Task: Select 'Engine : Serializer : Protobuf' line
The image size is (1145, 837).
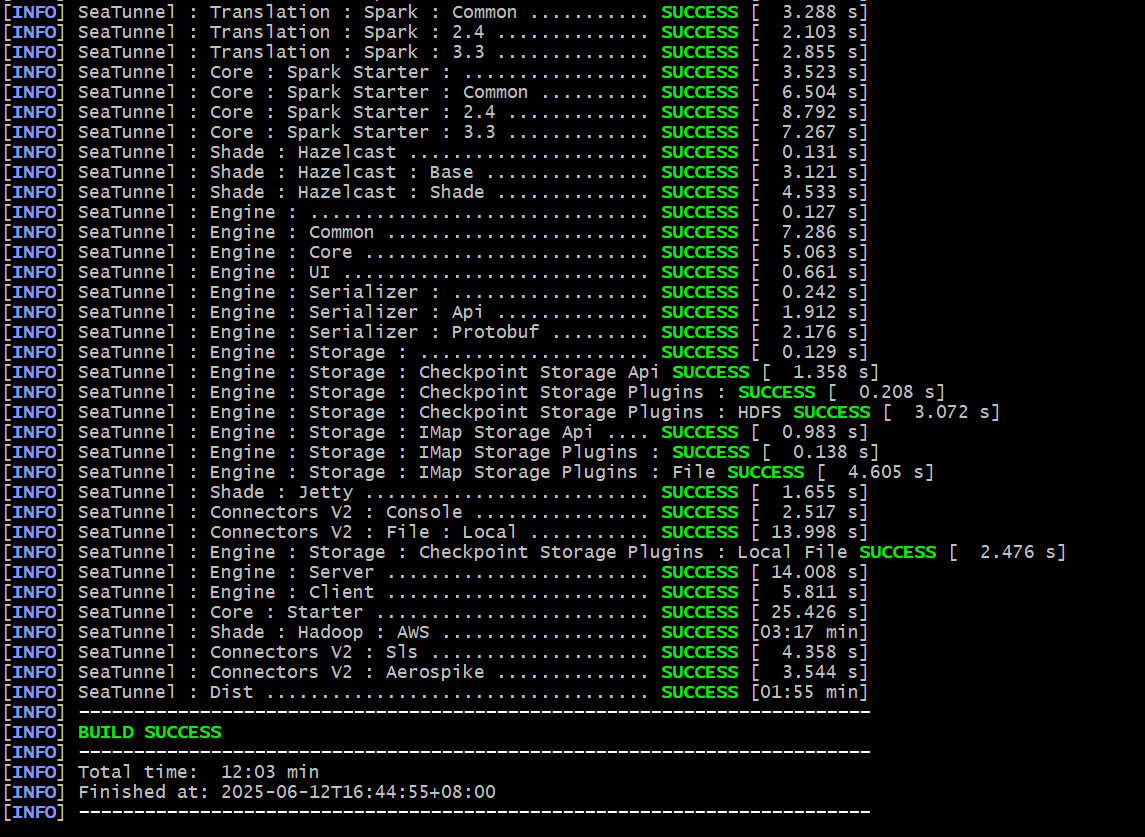Action: 435,332
